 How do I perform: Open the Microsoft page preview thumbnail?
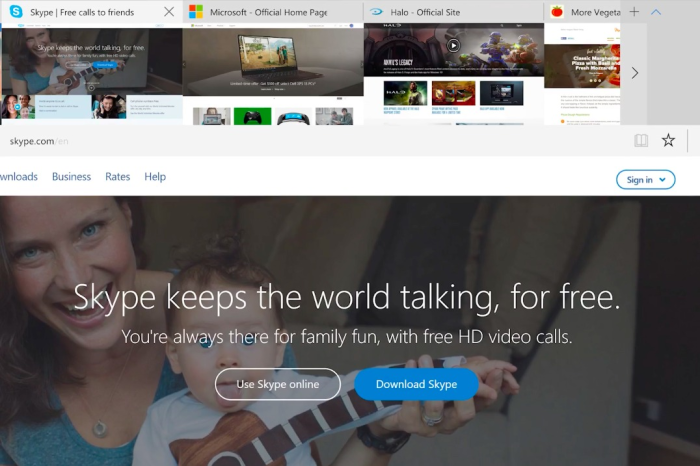[x=273, y=74]
